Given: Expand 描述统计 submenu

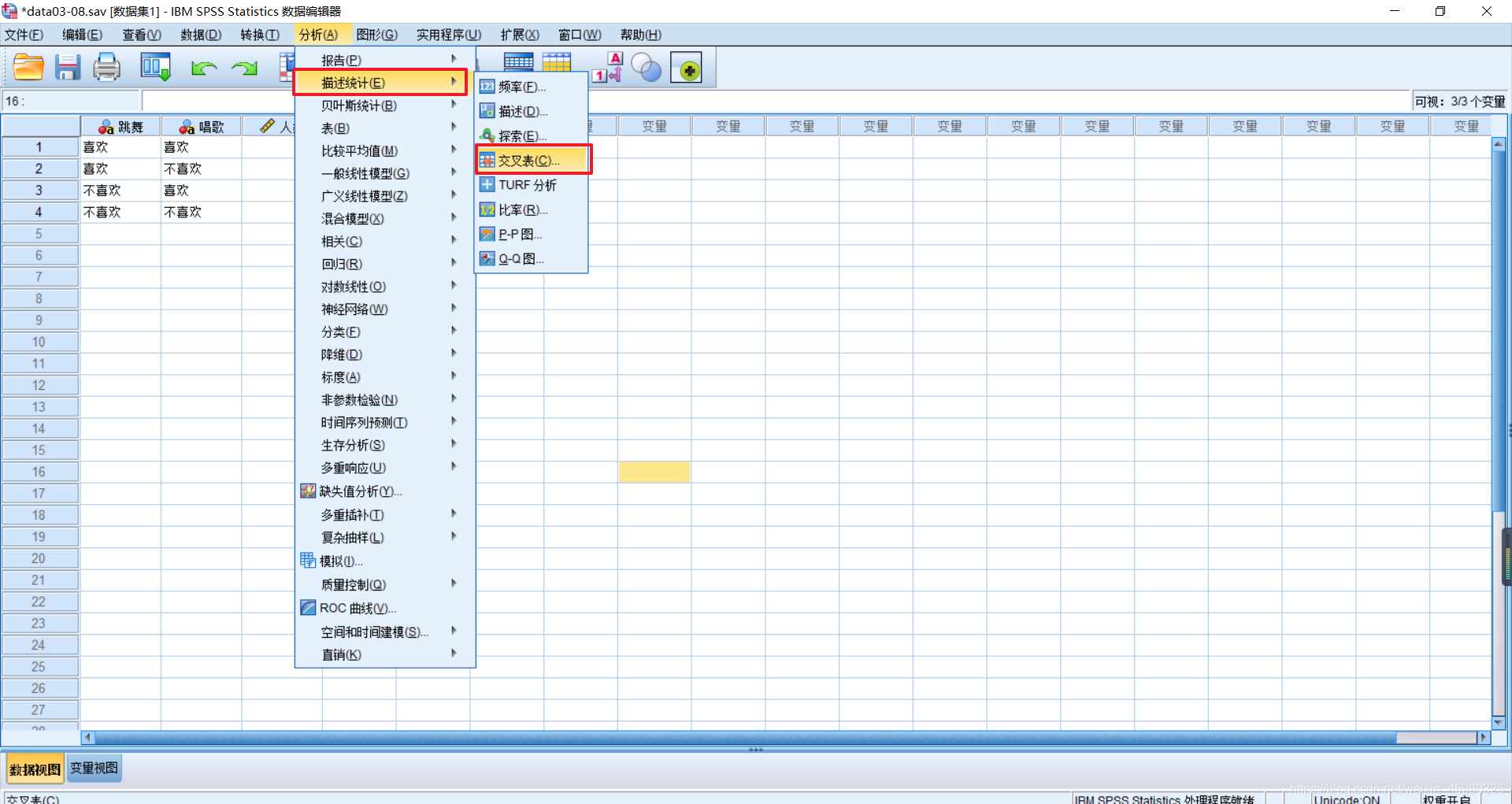Looking at the screenshot, I should point(380,82).
